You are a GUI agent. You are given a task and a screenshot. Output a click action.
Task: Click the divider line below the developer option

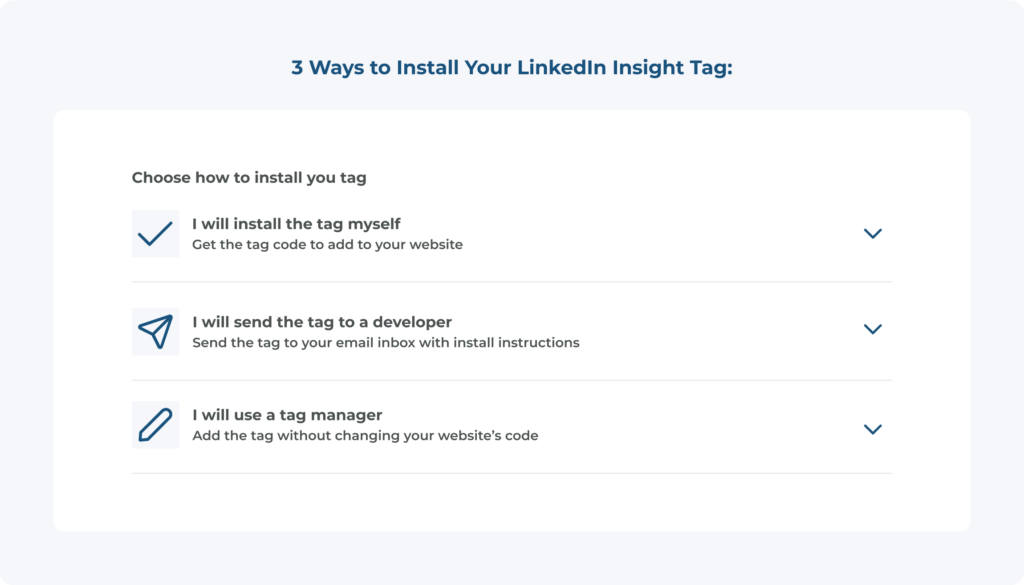click(511, 380)
